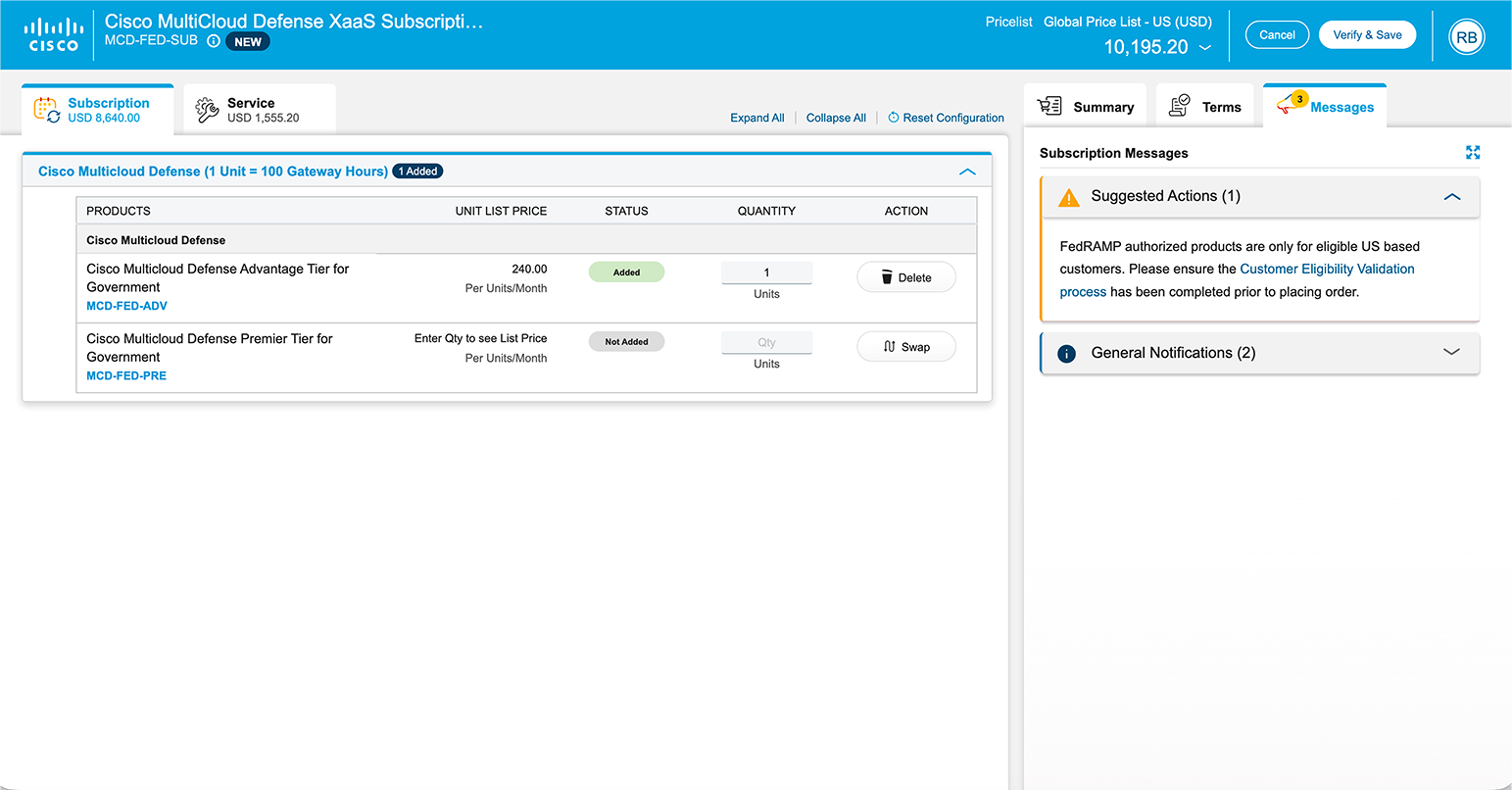Click the Service wrench icon

pyautogui.click(x=207, y=110)
